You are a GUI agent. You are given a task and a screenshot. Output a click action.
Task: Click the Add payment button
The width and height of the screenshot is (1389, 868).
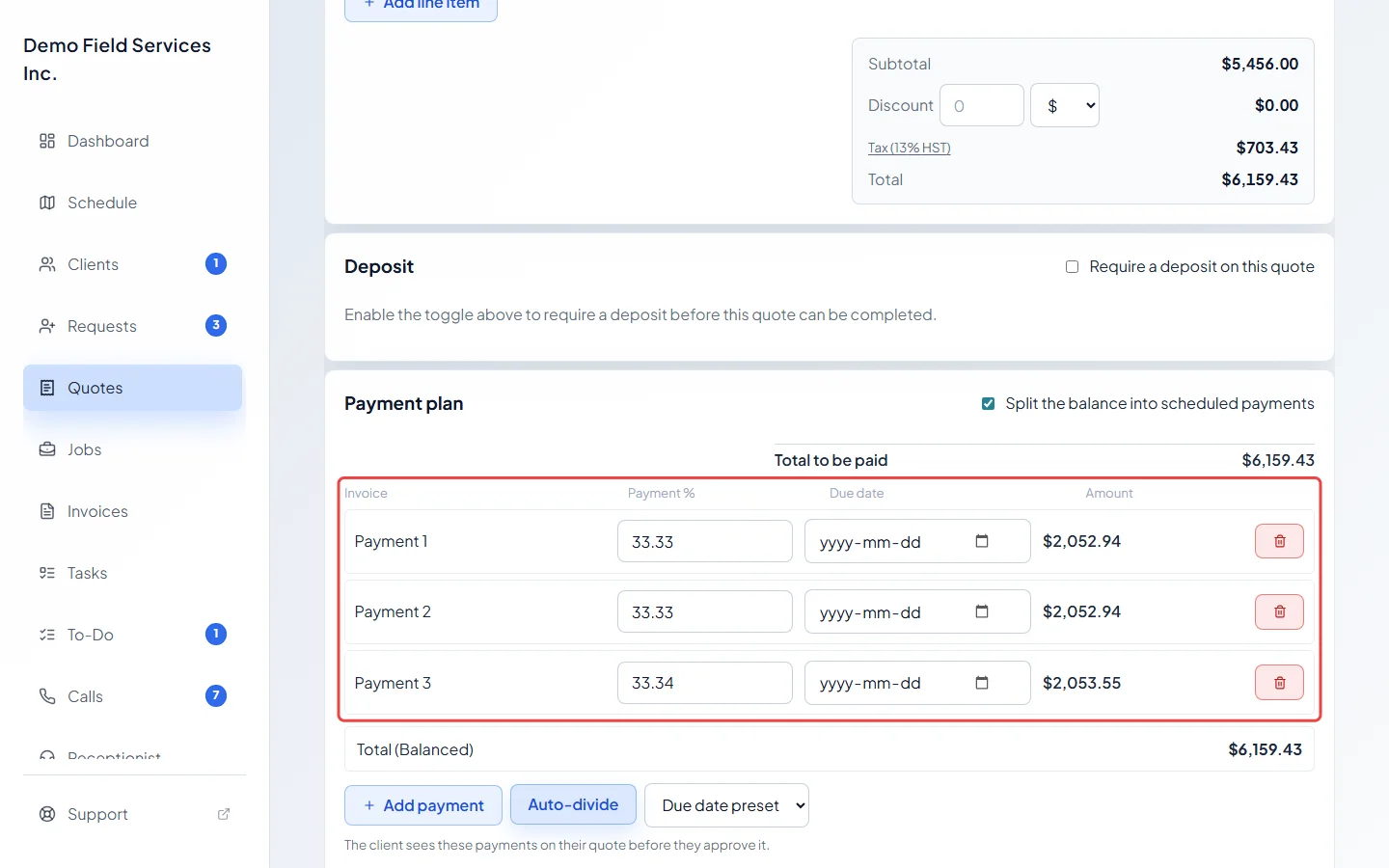pyautogui.click(x=423, y=805)
